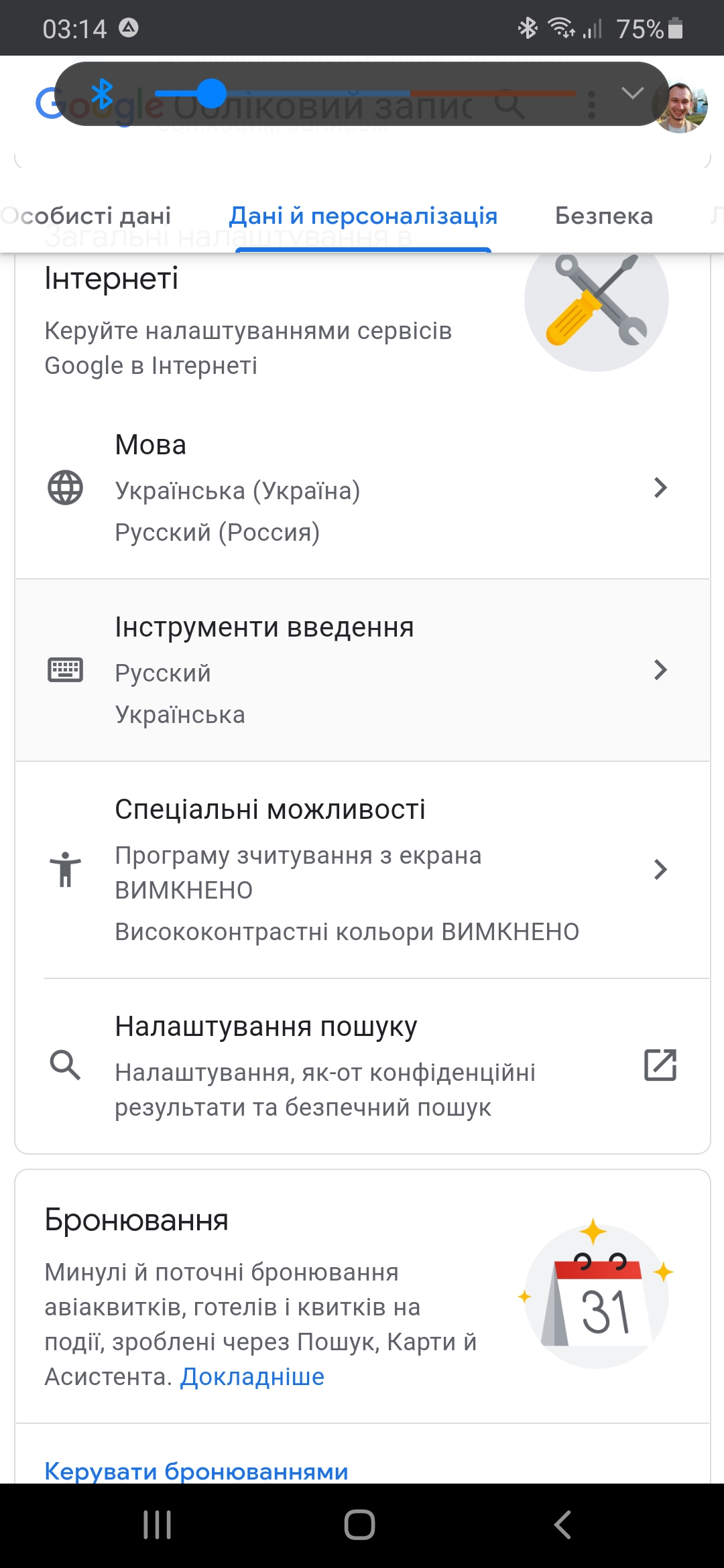Open Інструменти введення via right chevron
This screenshot has height=1568, width=724.
660,669
